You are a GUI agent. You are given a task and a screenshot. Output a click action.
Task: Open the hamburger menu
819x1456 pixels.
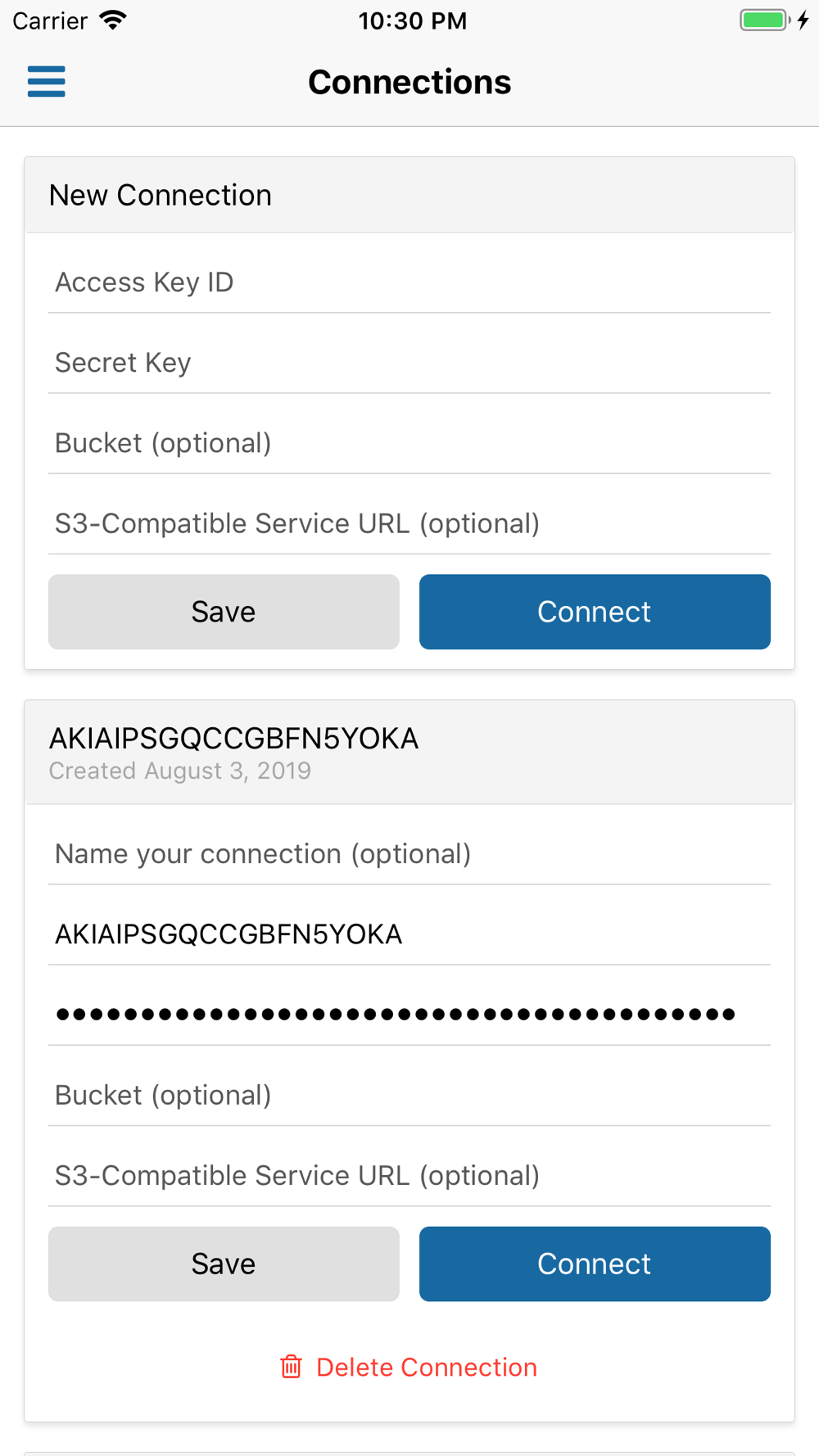pyautogui.click(x=46, y=82)
